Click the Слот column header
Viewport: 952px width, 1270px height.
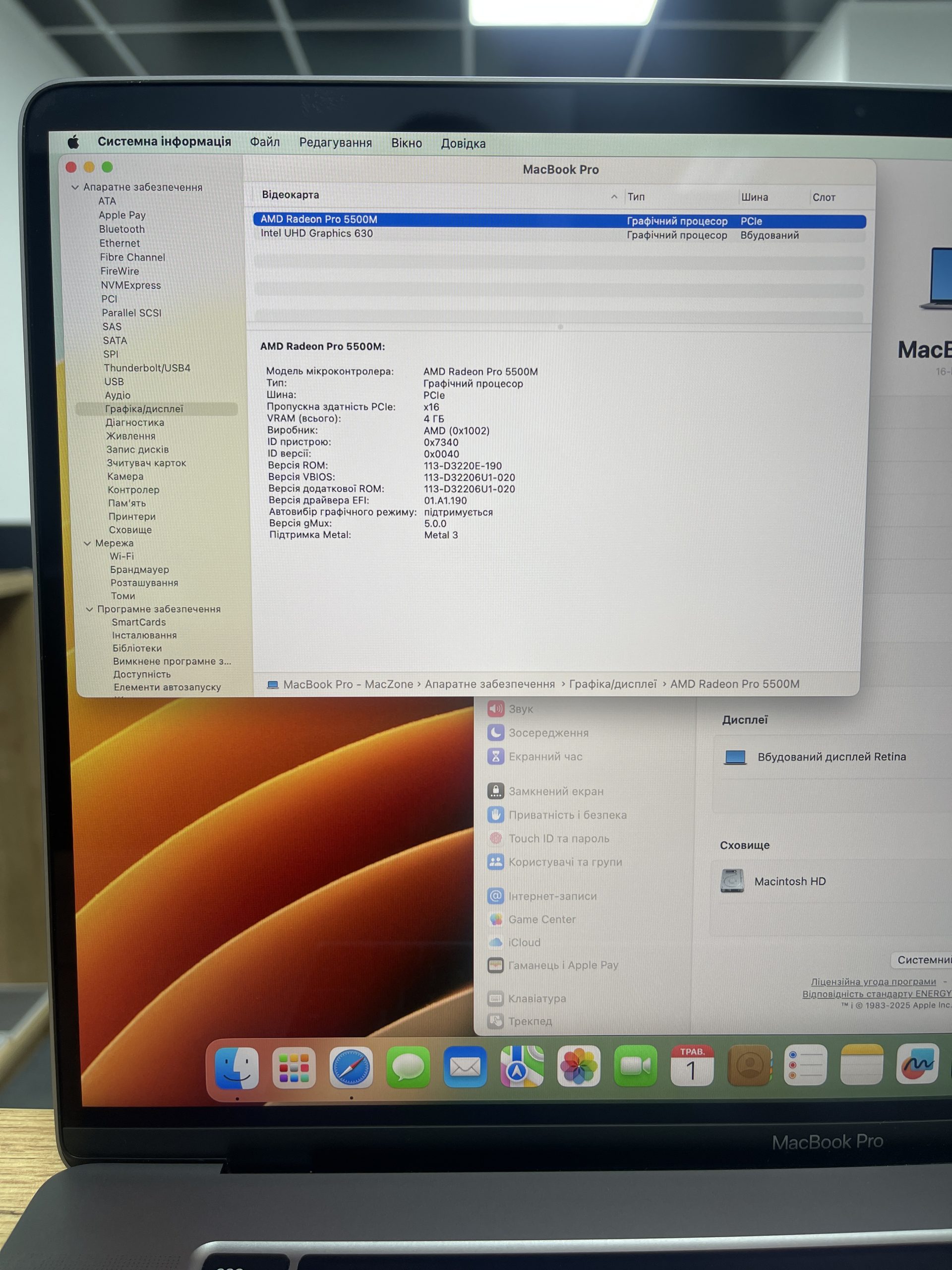pos(824,197)
